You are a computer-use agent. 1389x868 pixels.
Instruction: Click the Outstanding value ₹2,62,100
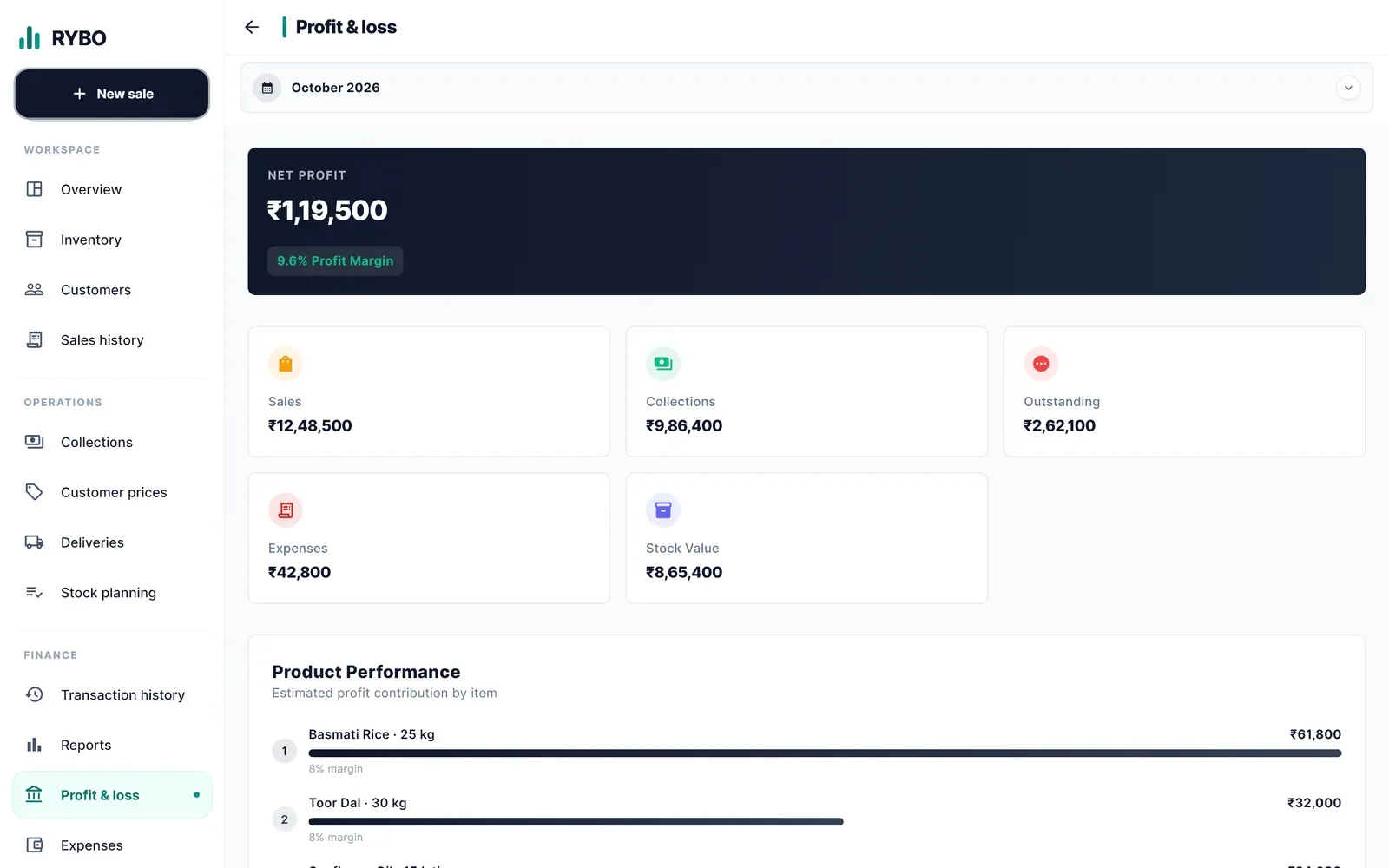tap(1059, 426)
